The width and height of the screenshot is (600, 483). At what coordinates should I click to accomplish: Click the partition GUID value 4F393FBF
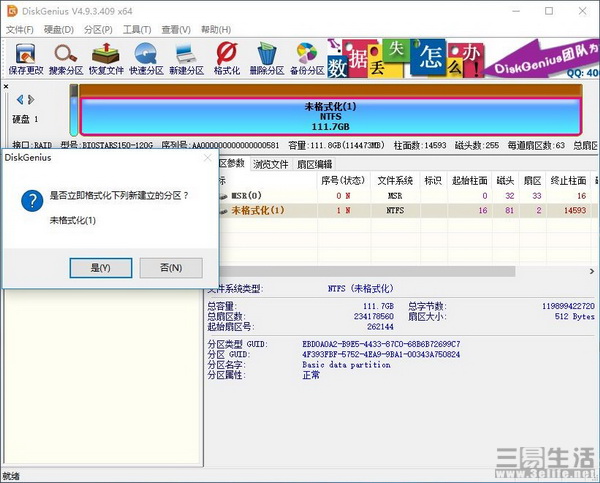pyautogui.click(x=381, y=354)
